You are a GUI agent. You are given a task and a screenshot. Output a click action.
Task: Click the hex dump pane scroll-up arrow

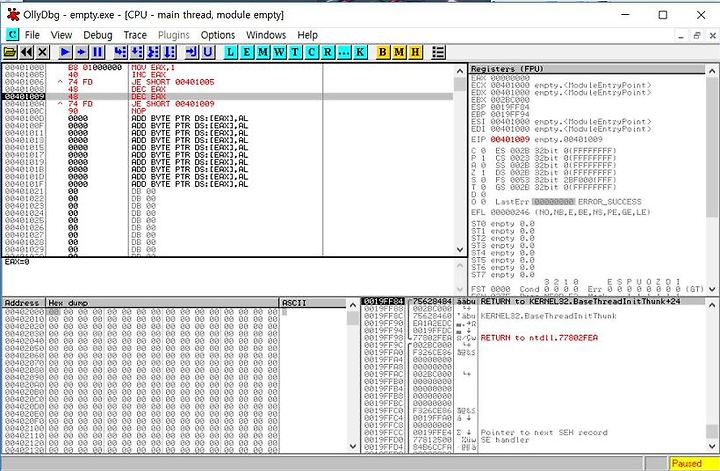click(353, 305)
